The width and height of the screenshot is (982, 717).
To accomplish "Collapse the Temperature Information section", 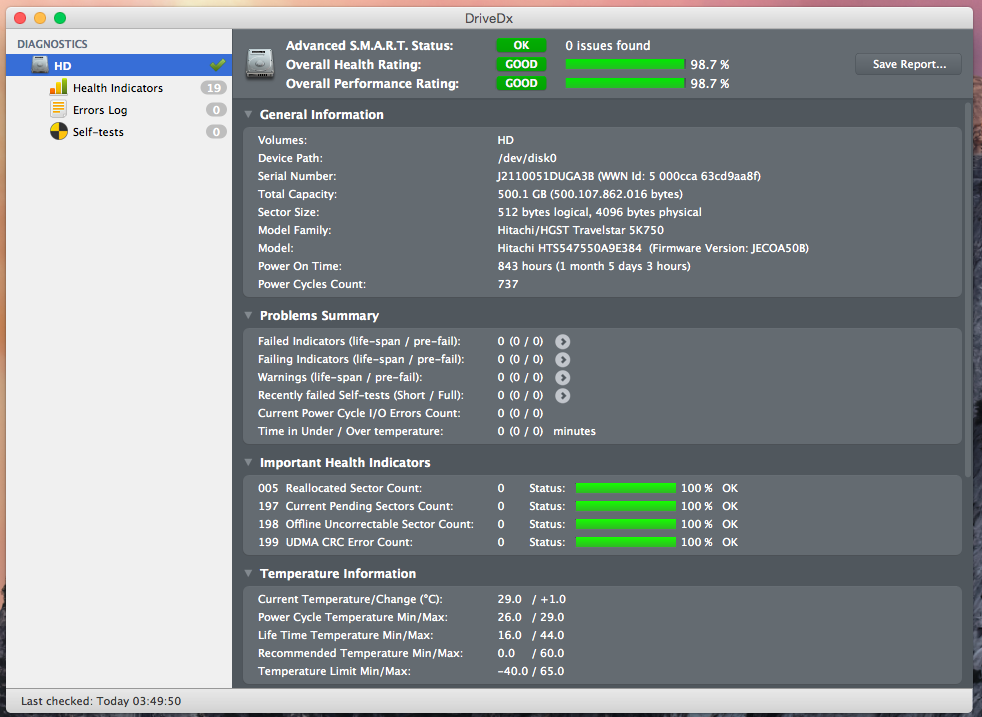I will point(249,573).
